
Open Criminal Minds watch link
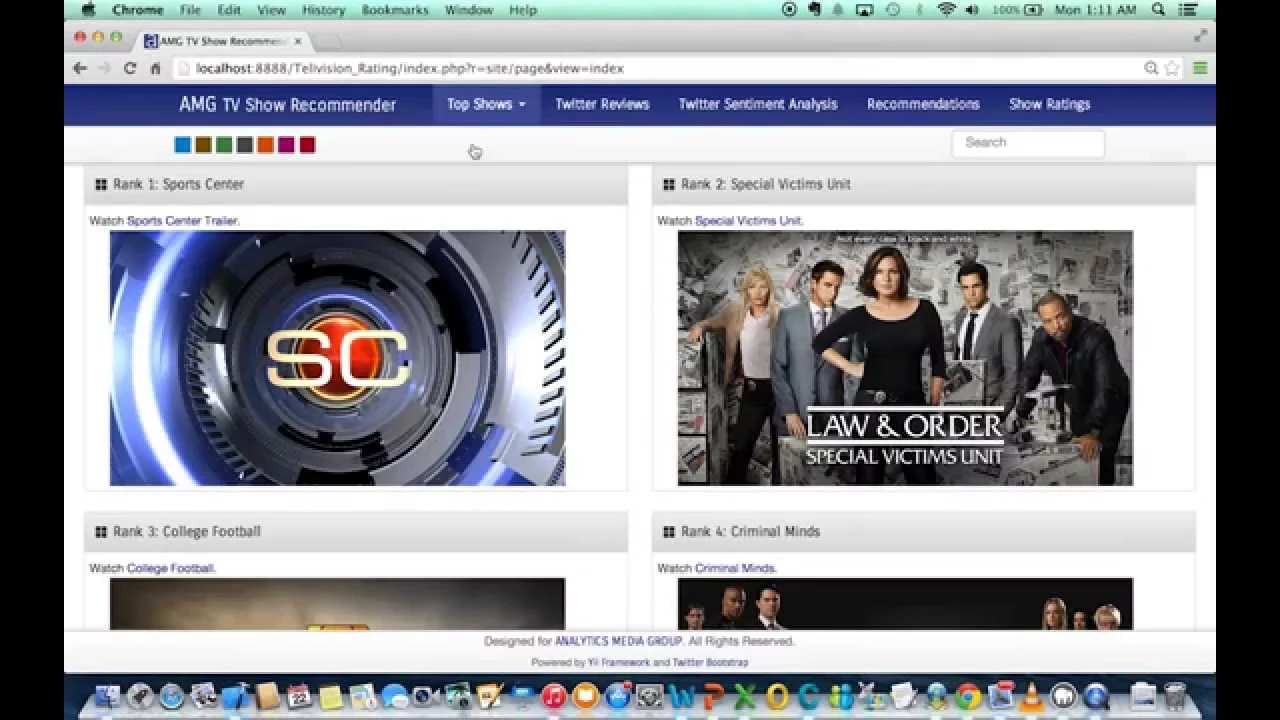click(x=735, y=568)
